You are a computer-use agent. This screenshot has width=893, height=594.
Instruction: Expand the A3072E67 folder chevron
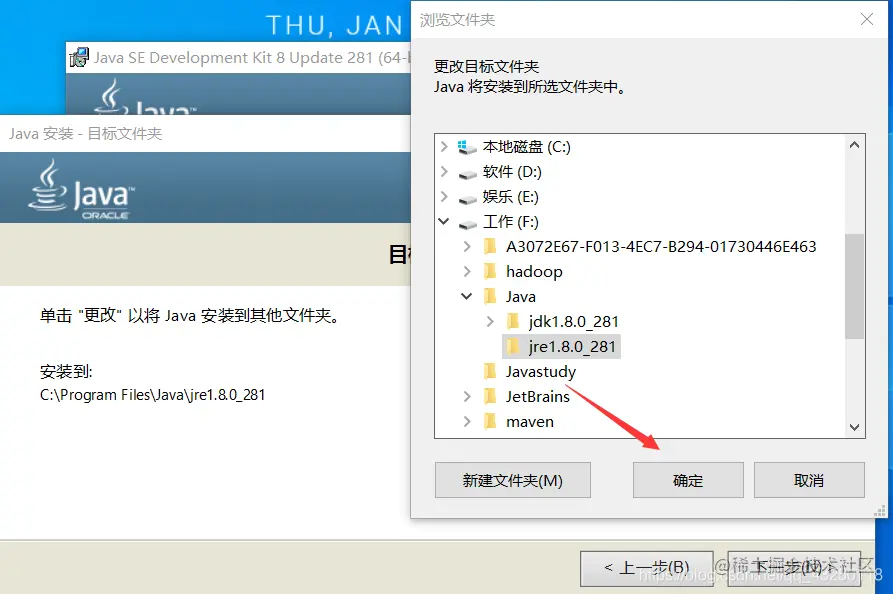[467, 247]
